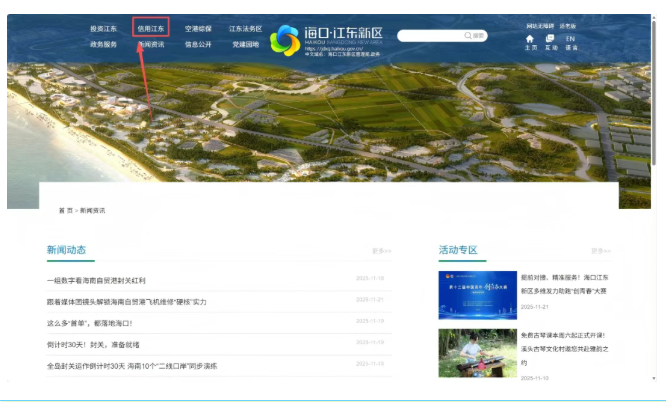Open the 创青春 contest thumbnail image
This screenshot has height=402, width=666.
pyautogui.click(x=476, y=294)
